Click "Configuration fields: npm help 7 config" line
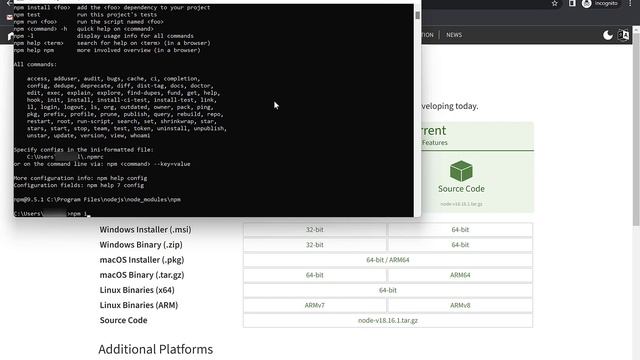640x360 pixels. 79,185
